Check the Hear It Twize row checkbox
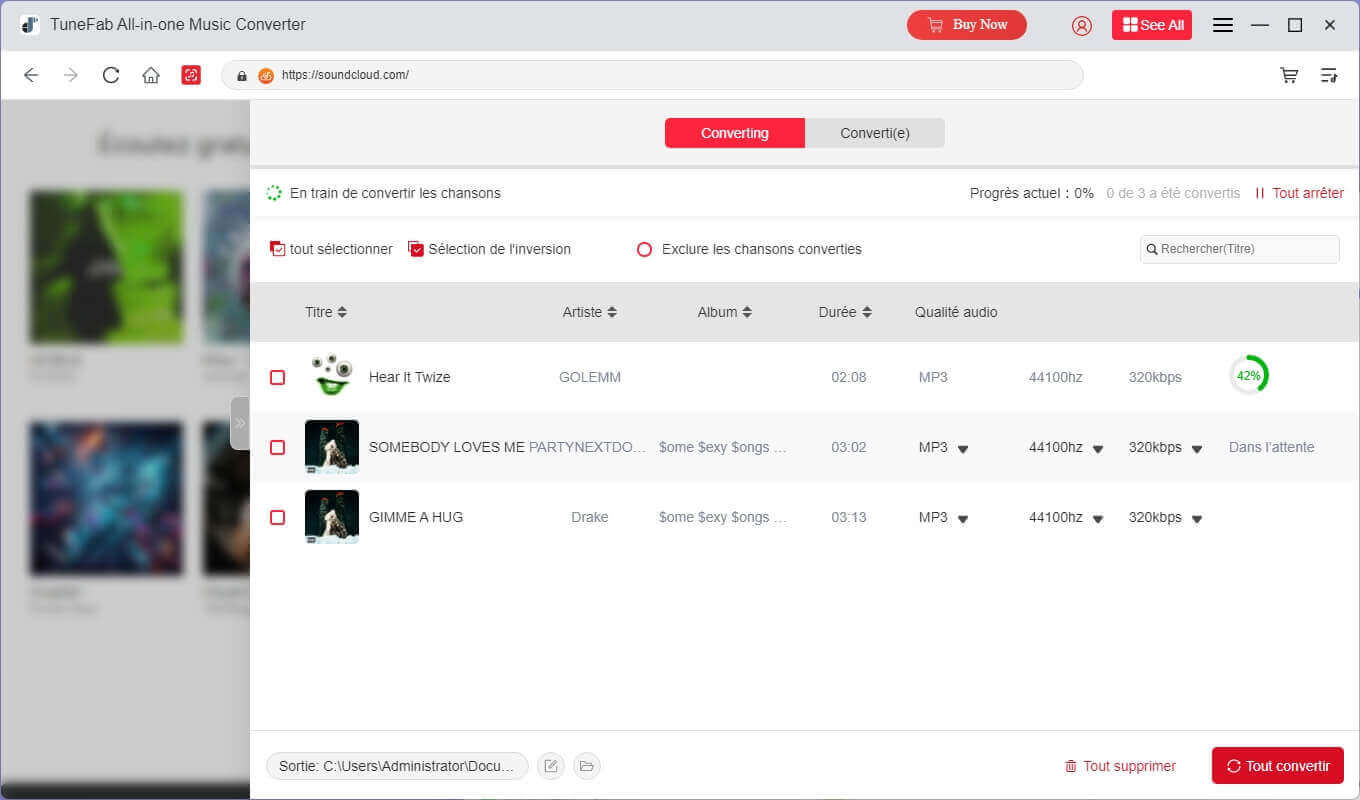Image resolution: width=1360 pixels, height=800 pixels. [278, 377]
